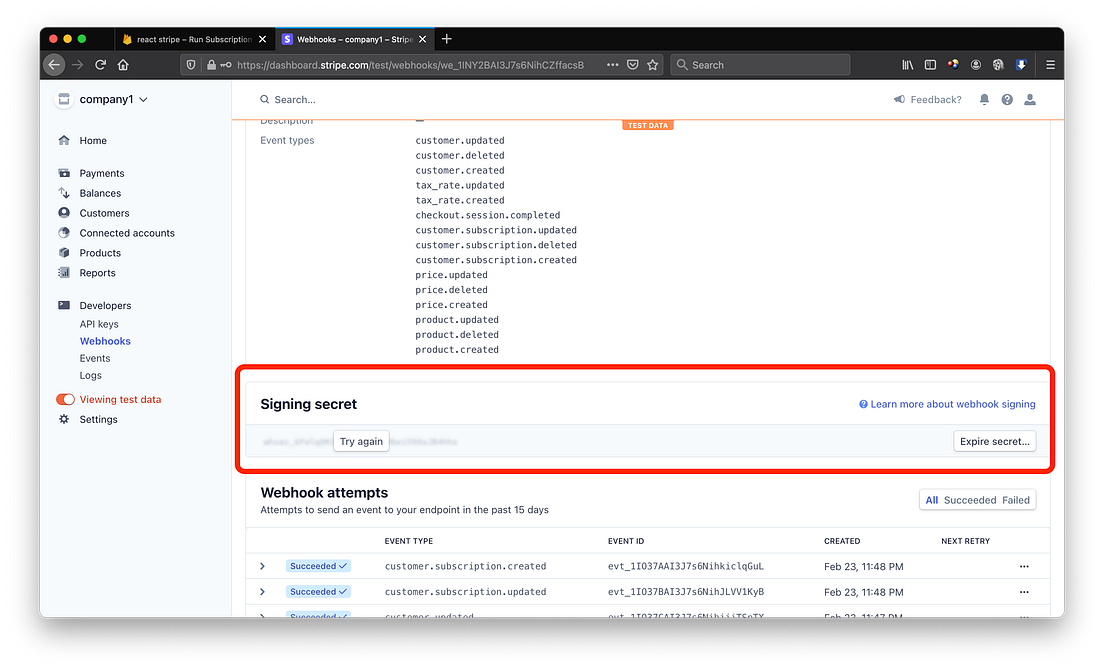Open Stripe notifications via the bell icon
The image size is (1104, 670).
pos(985,99)
